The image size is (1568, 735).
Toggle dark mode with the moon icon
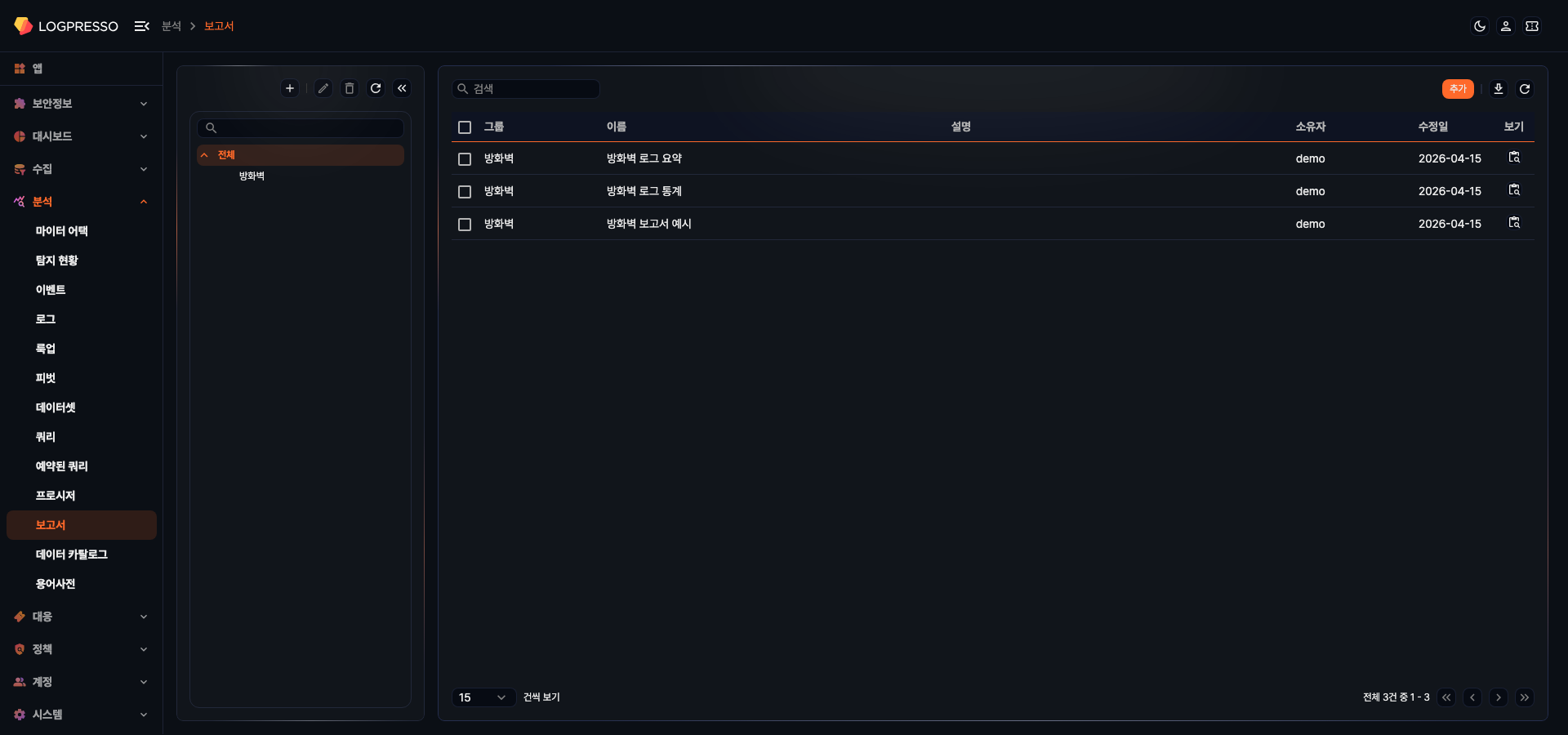coord(1481,25)
